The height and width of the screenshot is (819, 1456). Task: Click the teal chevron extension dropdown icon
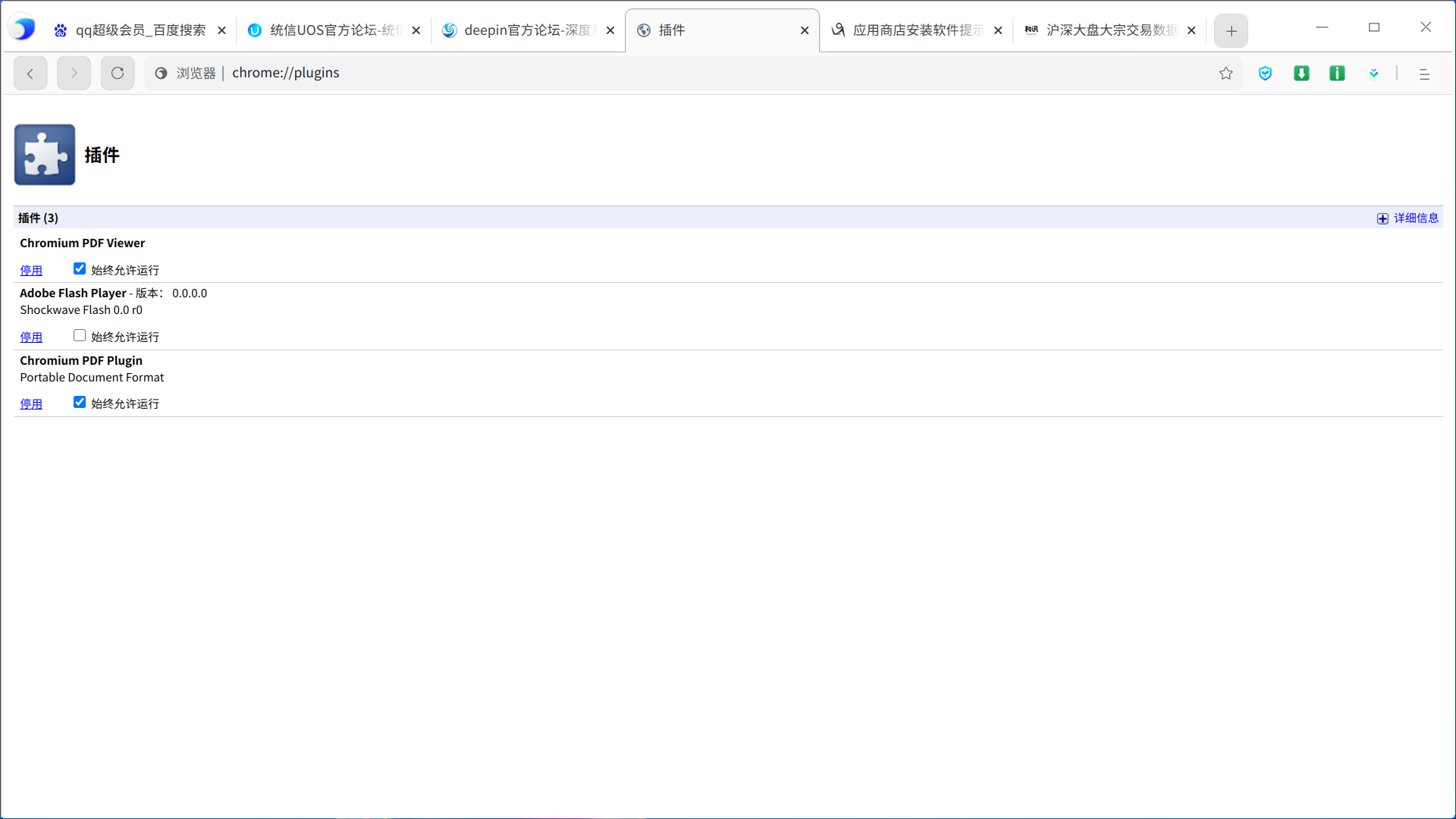click(1373, 73)
